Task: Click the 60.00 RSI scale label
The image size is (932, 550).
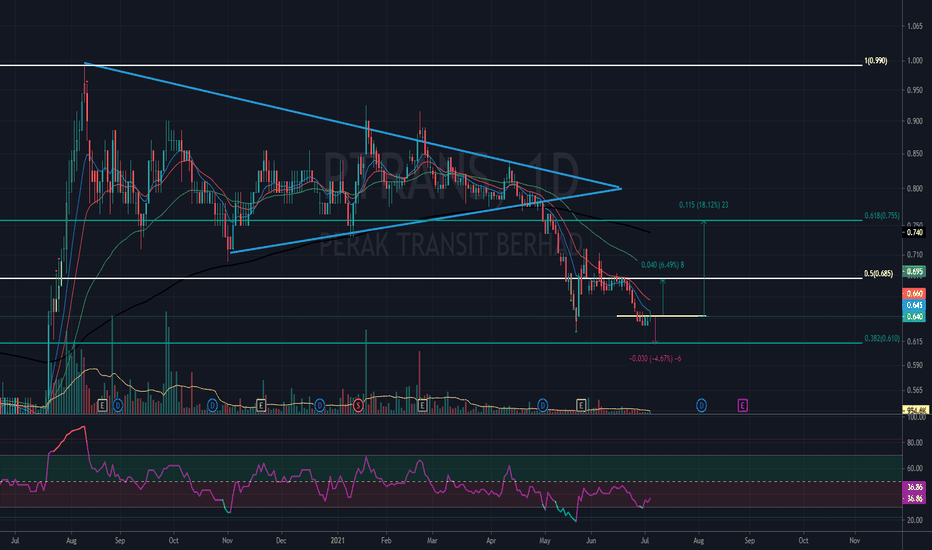Action: (915, 469)
